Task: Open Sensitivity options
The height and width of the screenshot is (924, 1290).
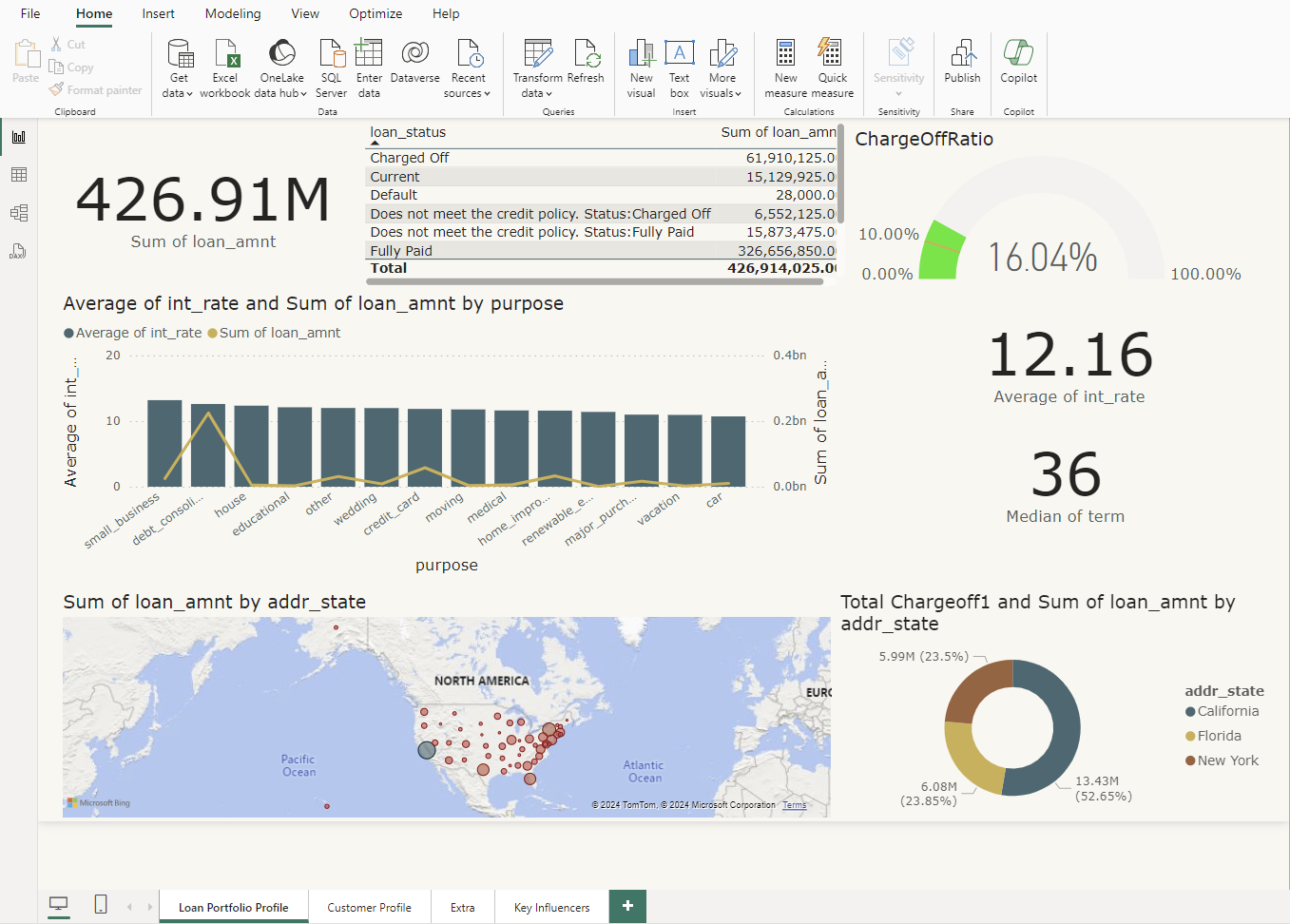Action: (x=898, y=67)
